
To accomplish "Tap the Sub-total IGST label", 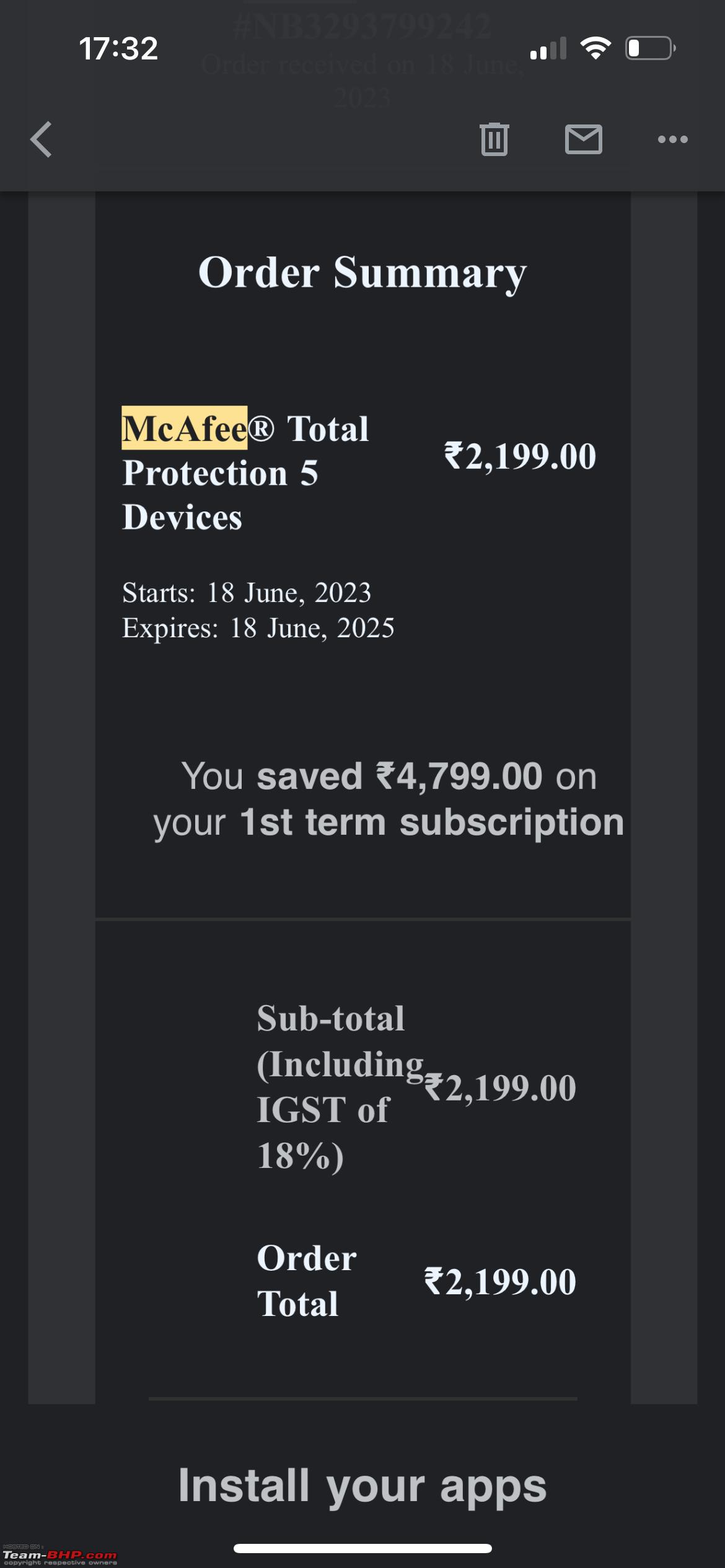I will click(340, 1087).
